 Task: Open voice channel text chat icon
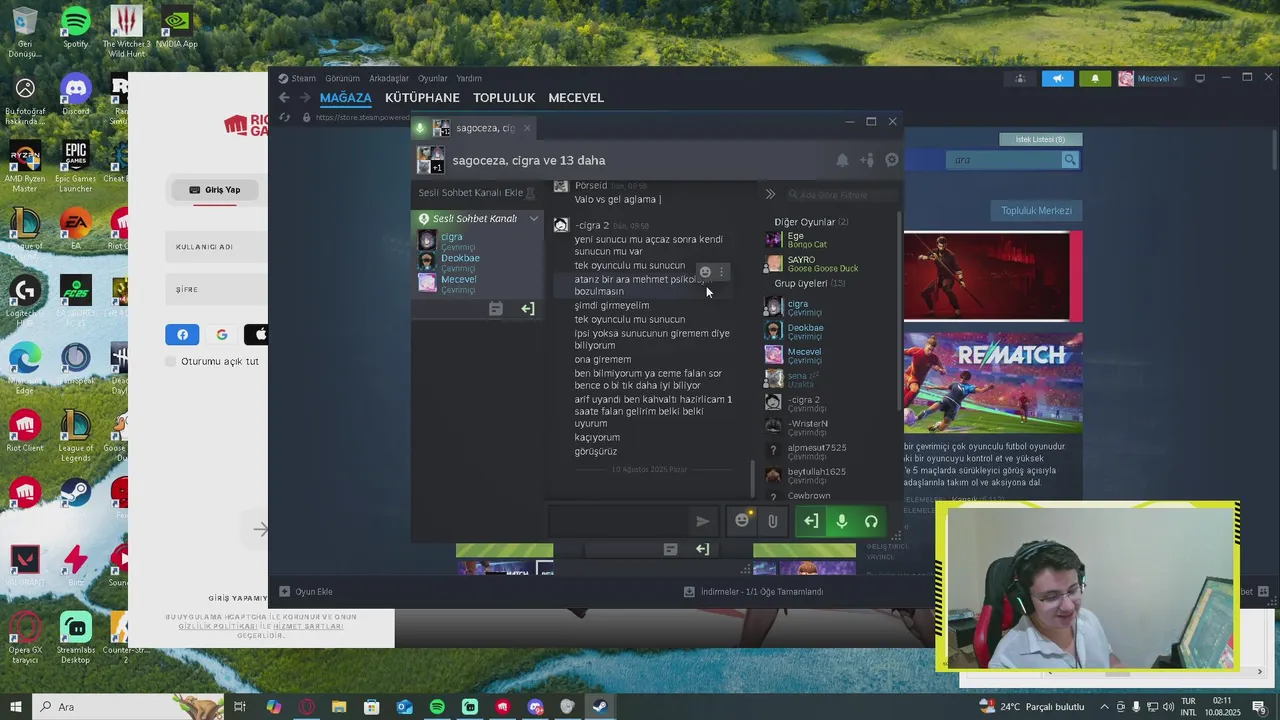[495, 309]
